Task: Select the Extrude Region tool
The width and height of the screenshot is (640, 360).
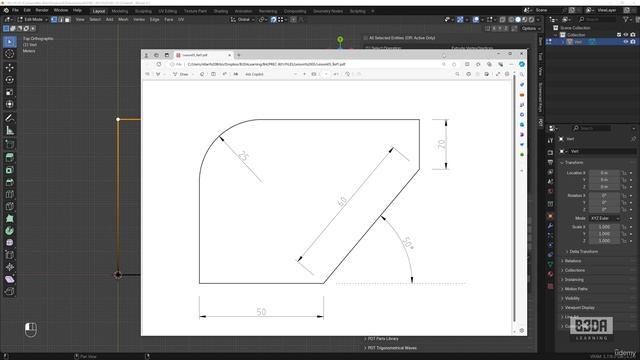Action: click(9, 158)
